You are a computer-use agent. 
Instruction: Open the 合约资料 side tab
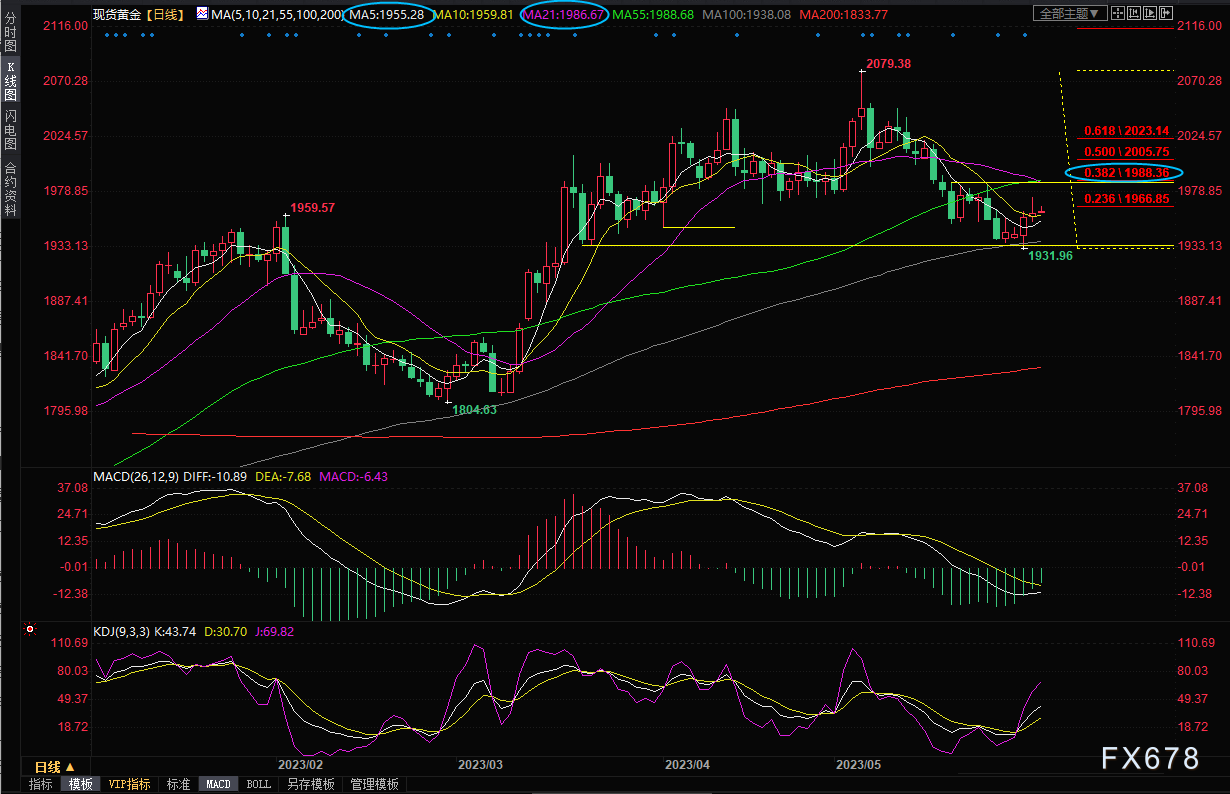point(10,187)
